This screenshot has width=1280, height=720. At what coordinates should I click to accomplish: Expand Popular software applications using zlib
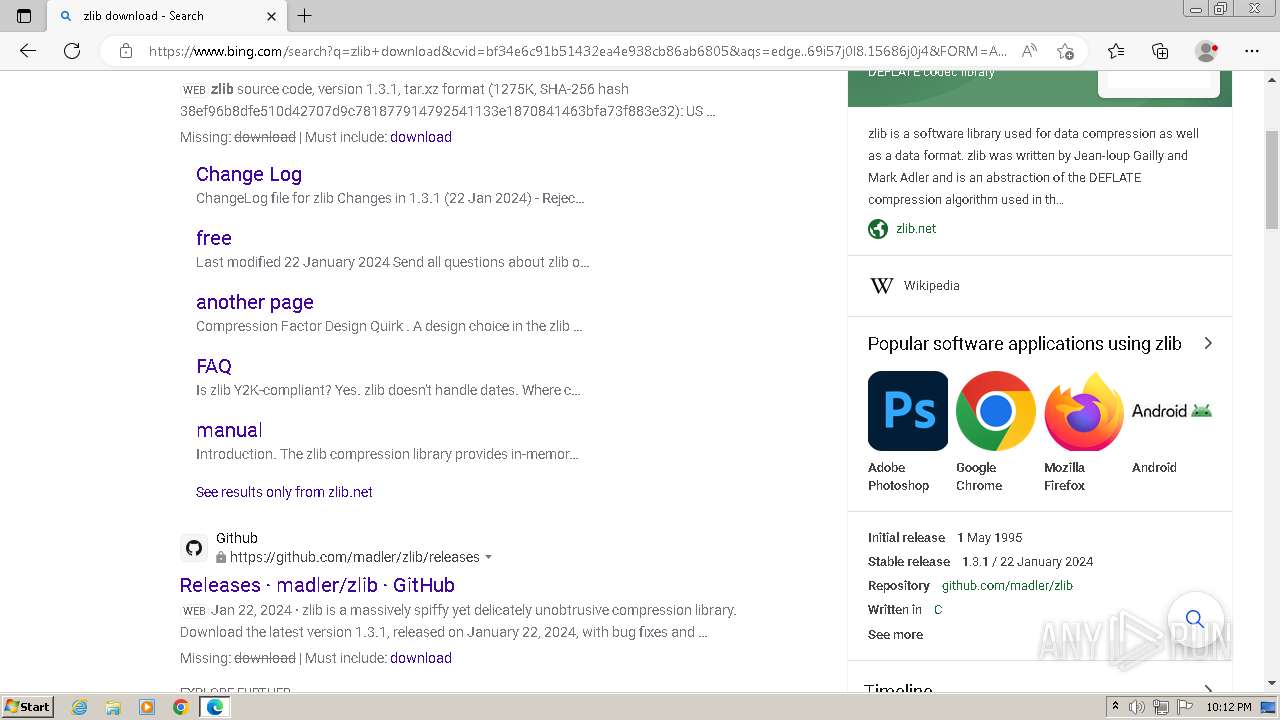pyautogui.click(x=1208, y=343)
